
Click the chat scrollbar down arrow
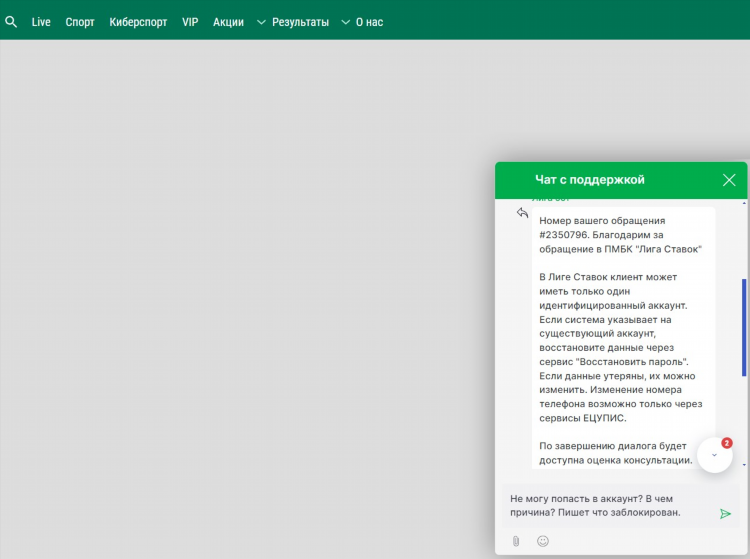coord(744,465)
